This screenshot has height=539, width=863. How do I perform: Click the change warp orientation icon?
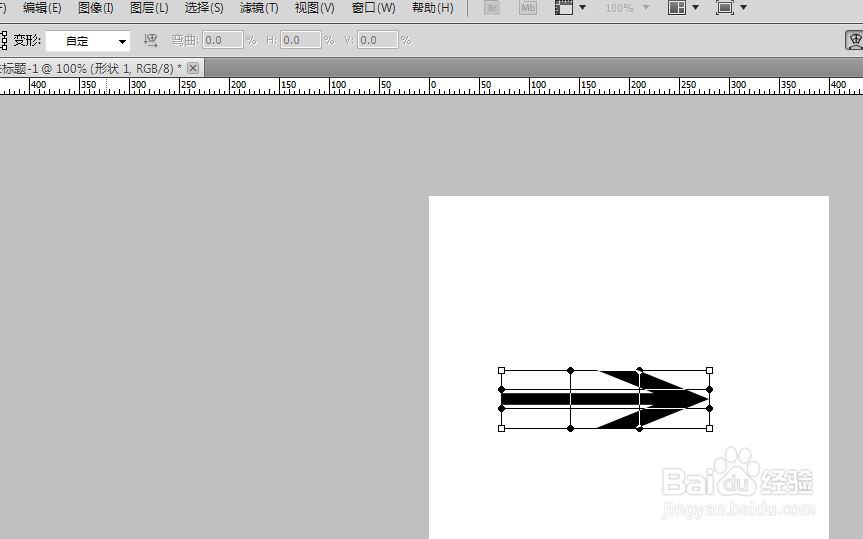point(150,40)
